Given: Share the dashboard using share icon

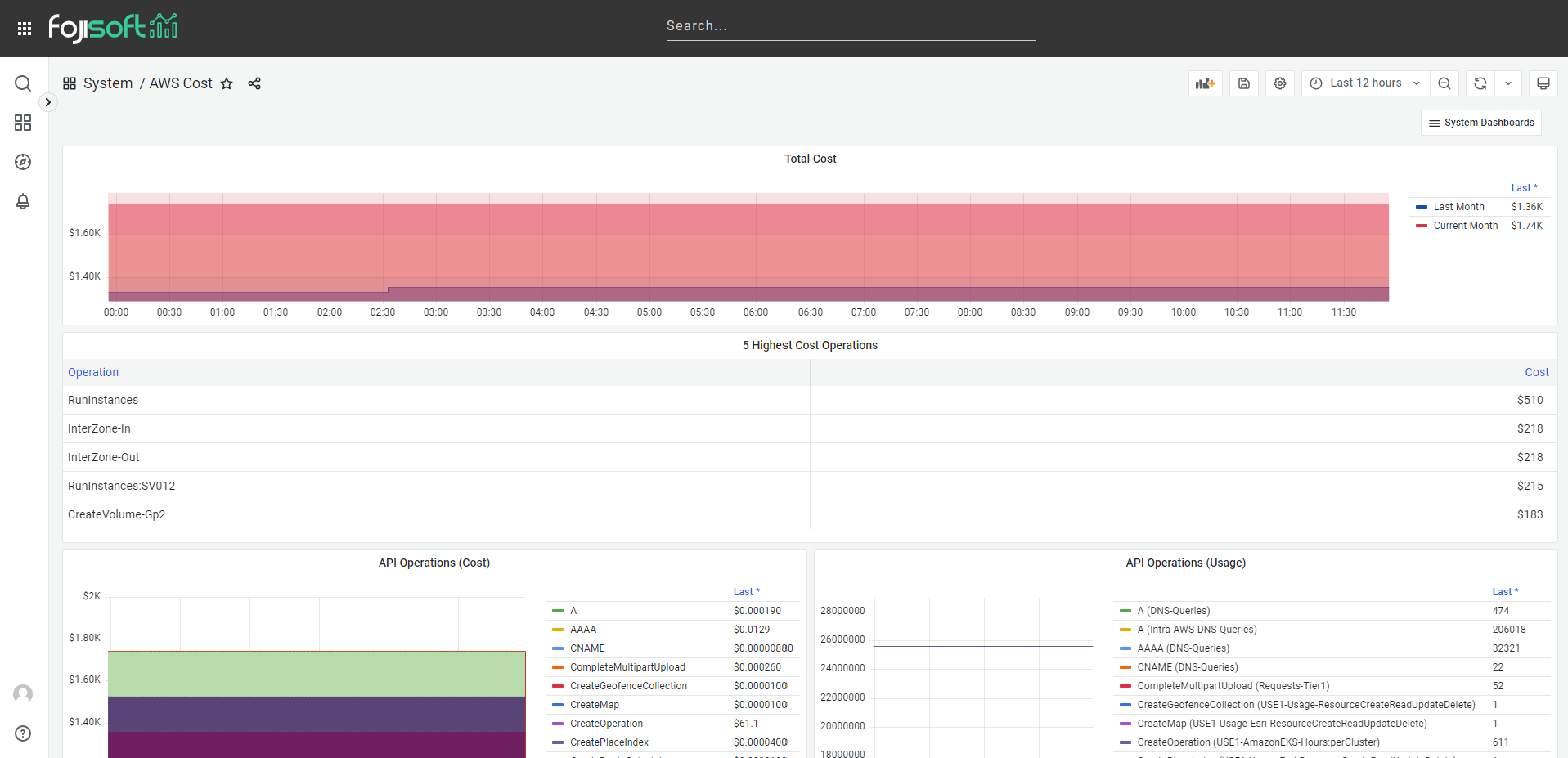Looking at the screenshot, I should pyautogui.click(x=254, y=83).
